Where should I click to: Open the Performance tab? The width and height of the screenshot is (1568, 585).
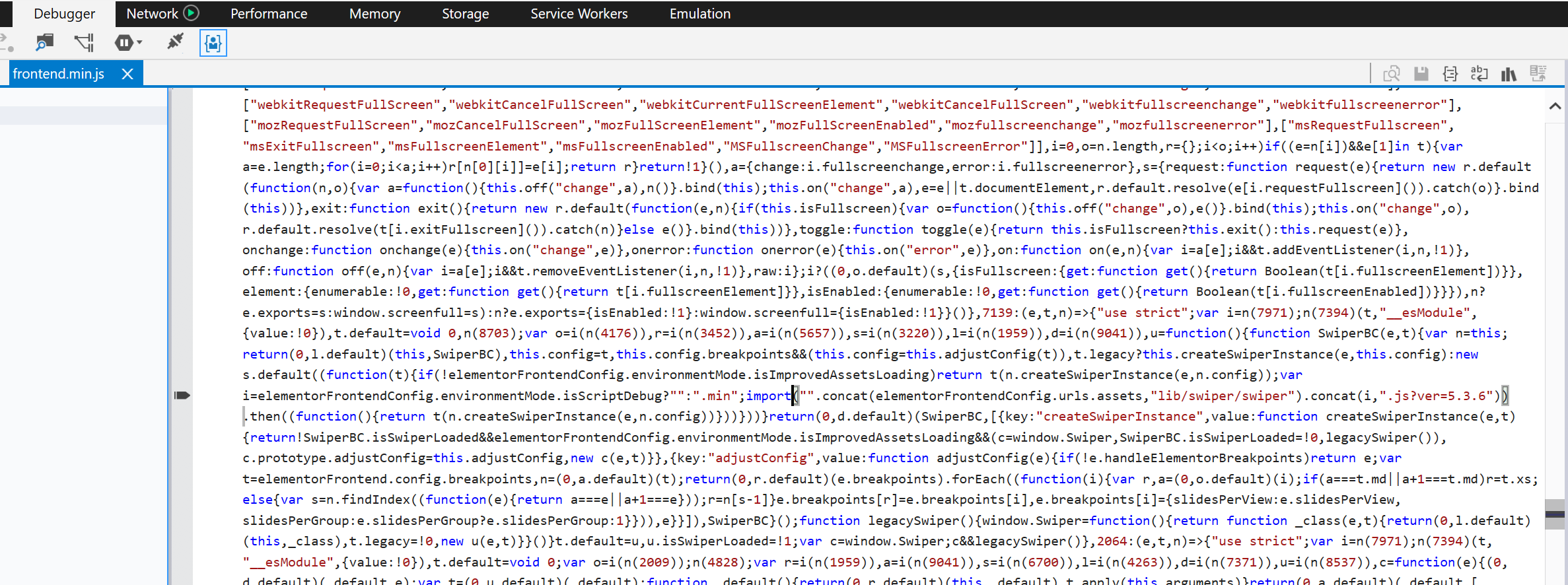(x=269, y=13)
